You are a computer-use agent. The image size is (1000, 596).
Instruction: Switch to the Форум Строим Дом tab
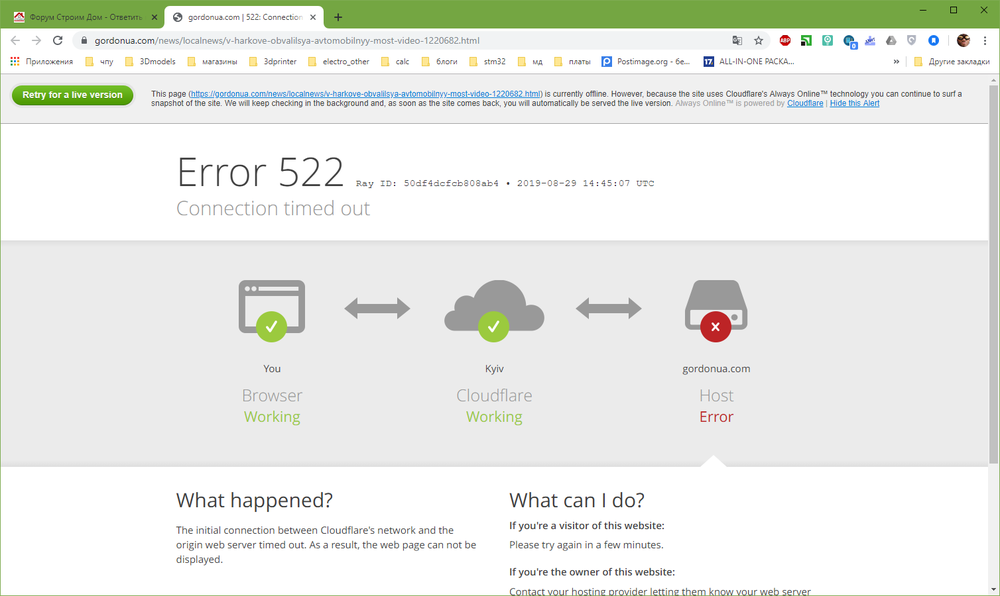[x=85, y=17]
